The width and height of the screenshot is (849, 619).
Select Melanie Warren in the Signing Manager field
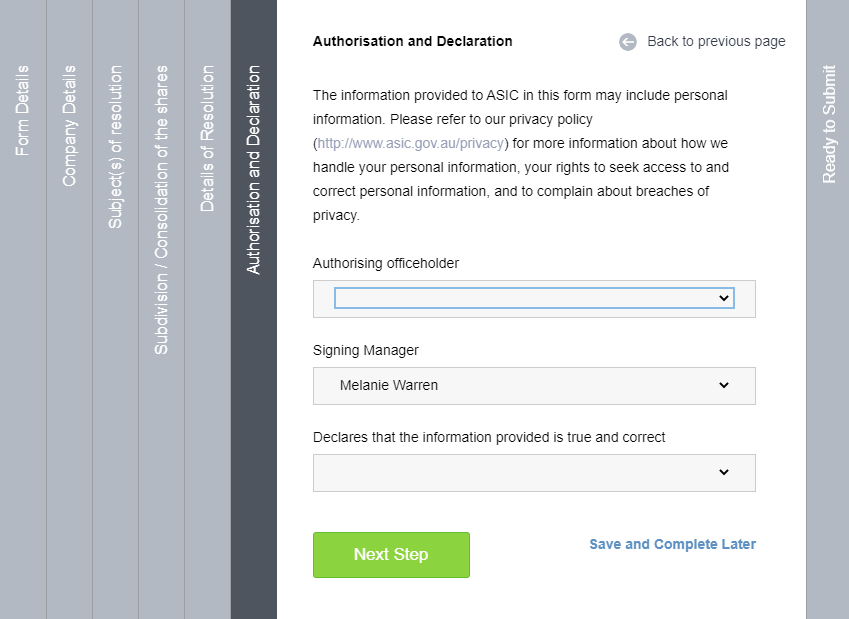coord(533,385)
